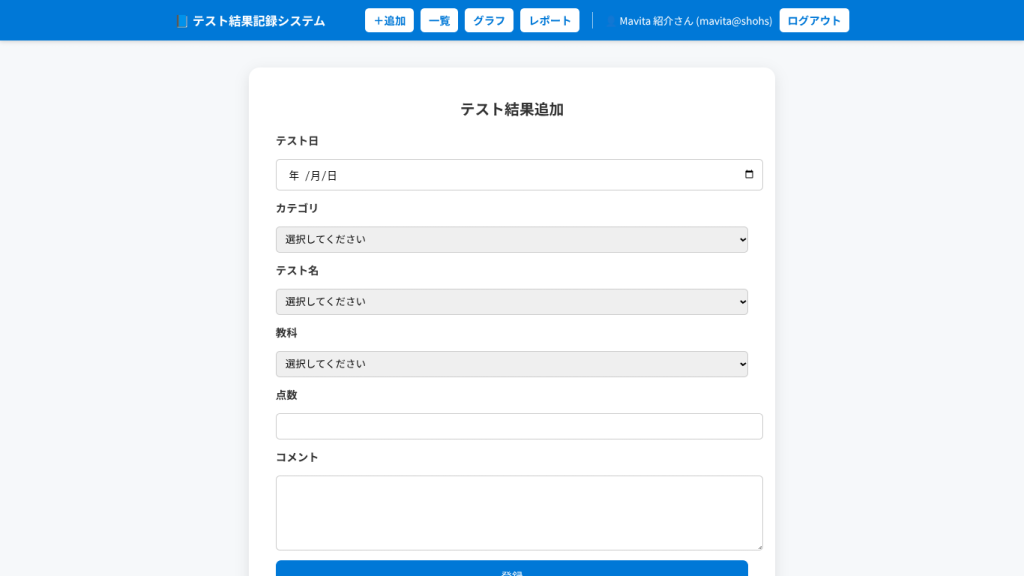The width and height of the screenshot is (1024, 576).
Task: Click the logged-in user name text
Action: tap(695, 21)
